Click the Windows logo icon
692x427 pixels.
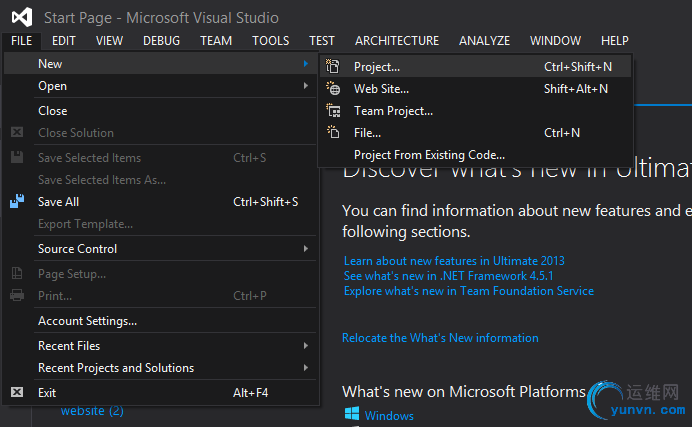(x=352, y=414)
